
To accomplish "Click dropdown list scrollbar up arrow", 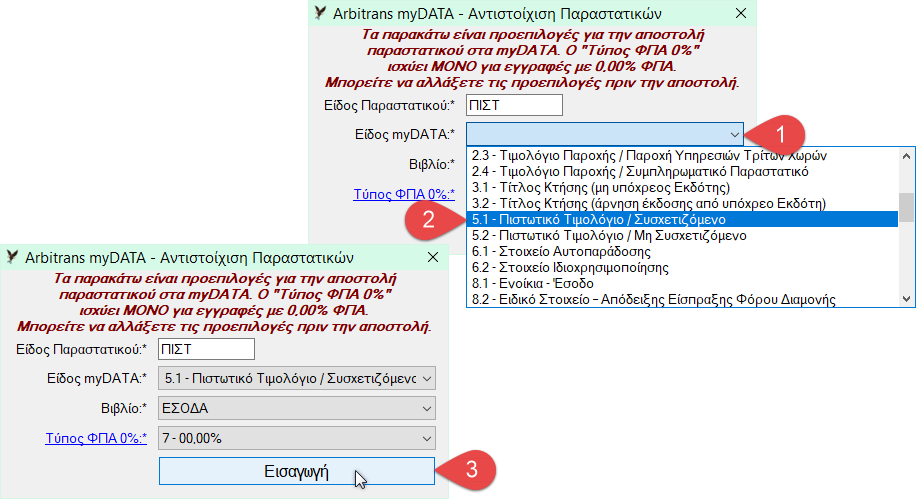I will tap(906, 155).
